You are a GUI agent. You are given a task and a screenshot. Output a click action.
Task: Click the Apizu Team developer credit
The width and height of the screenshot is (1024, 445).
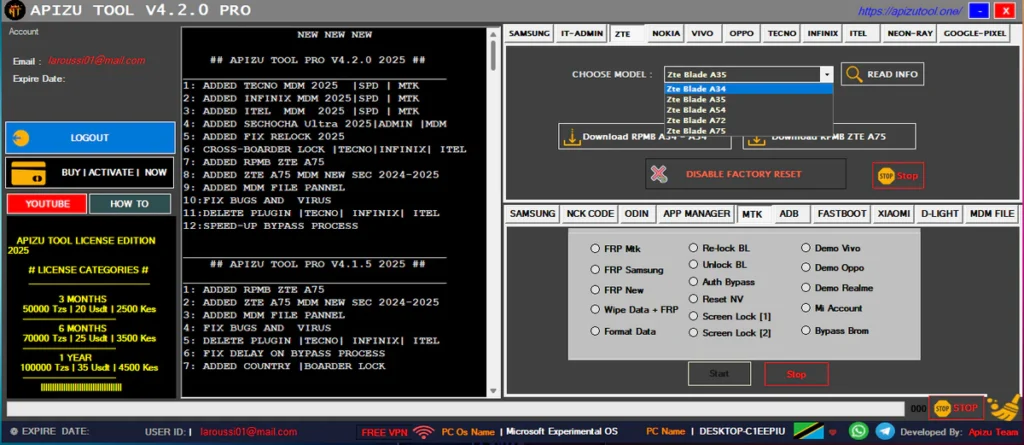click(992, 432)
